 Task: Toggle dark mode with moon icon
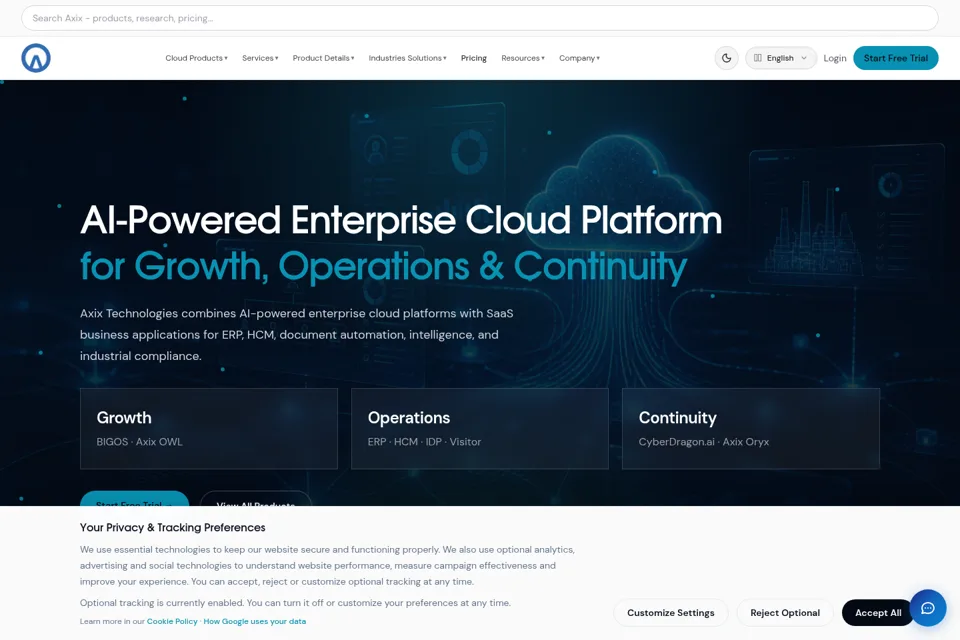click(726, 58)
